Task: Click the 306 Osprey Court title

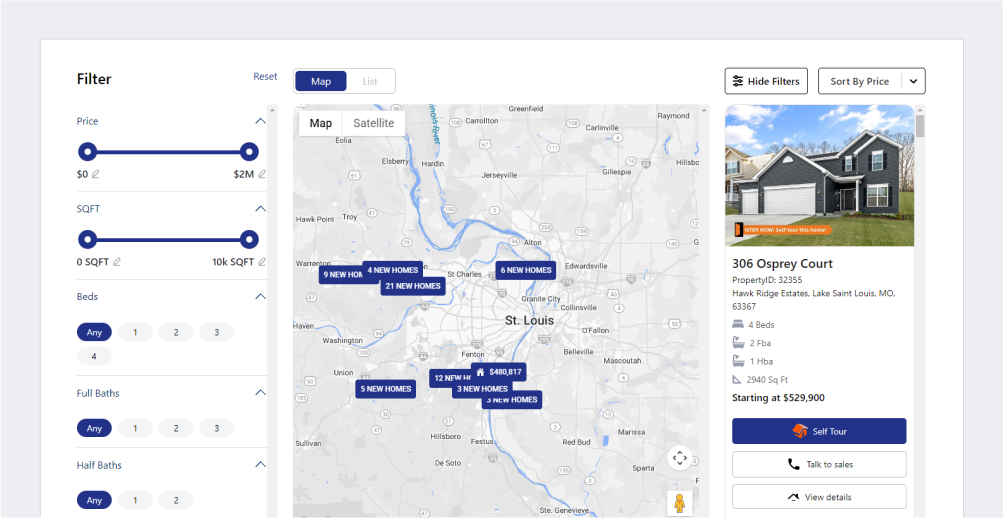Action: 782,263
